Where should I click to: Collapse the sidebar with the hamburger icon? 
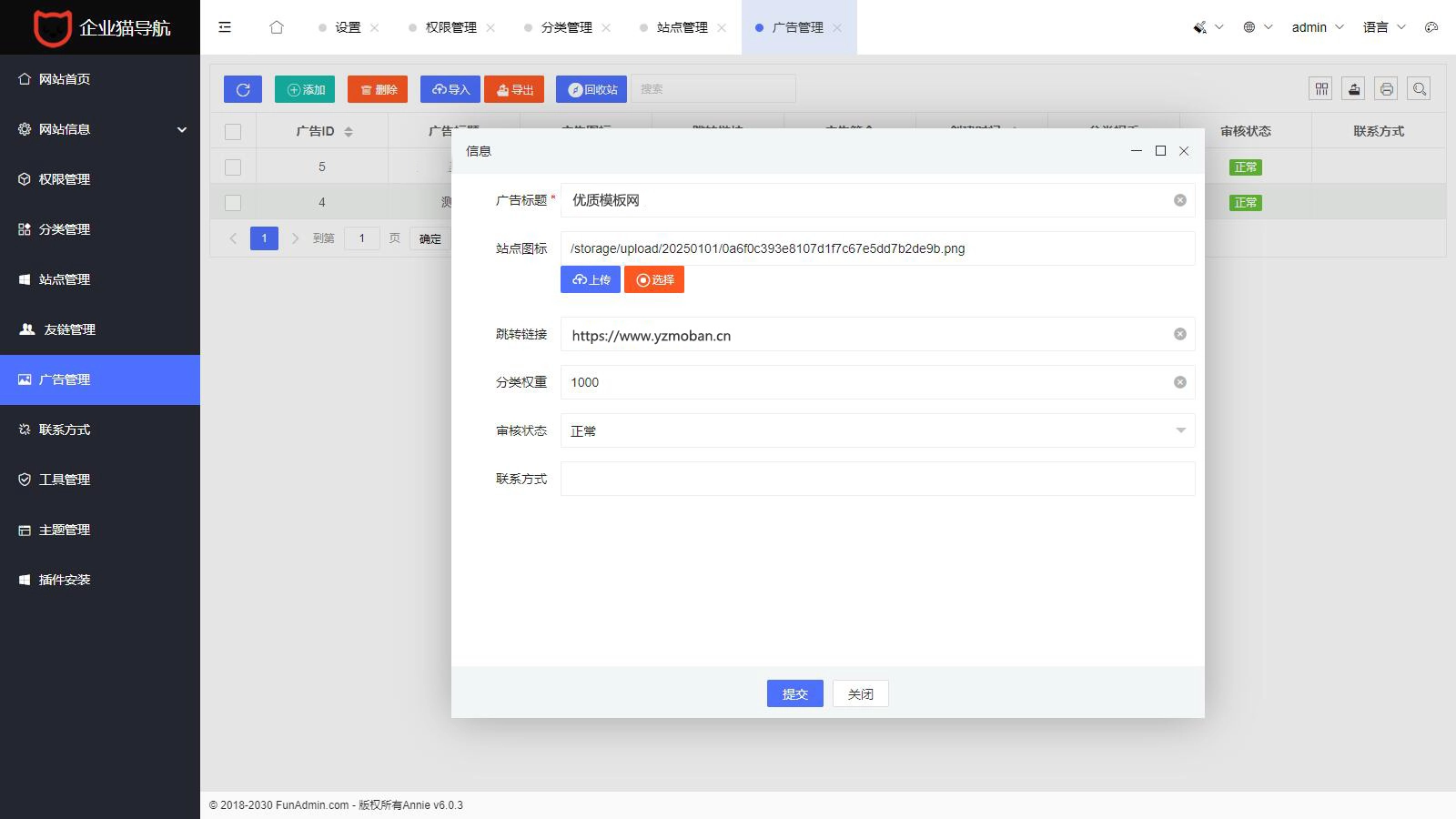point(224,27)
